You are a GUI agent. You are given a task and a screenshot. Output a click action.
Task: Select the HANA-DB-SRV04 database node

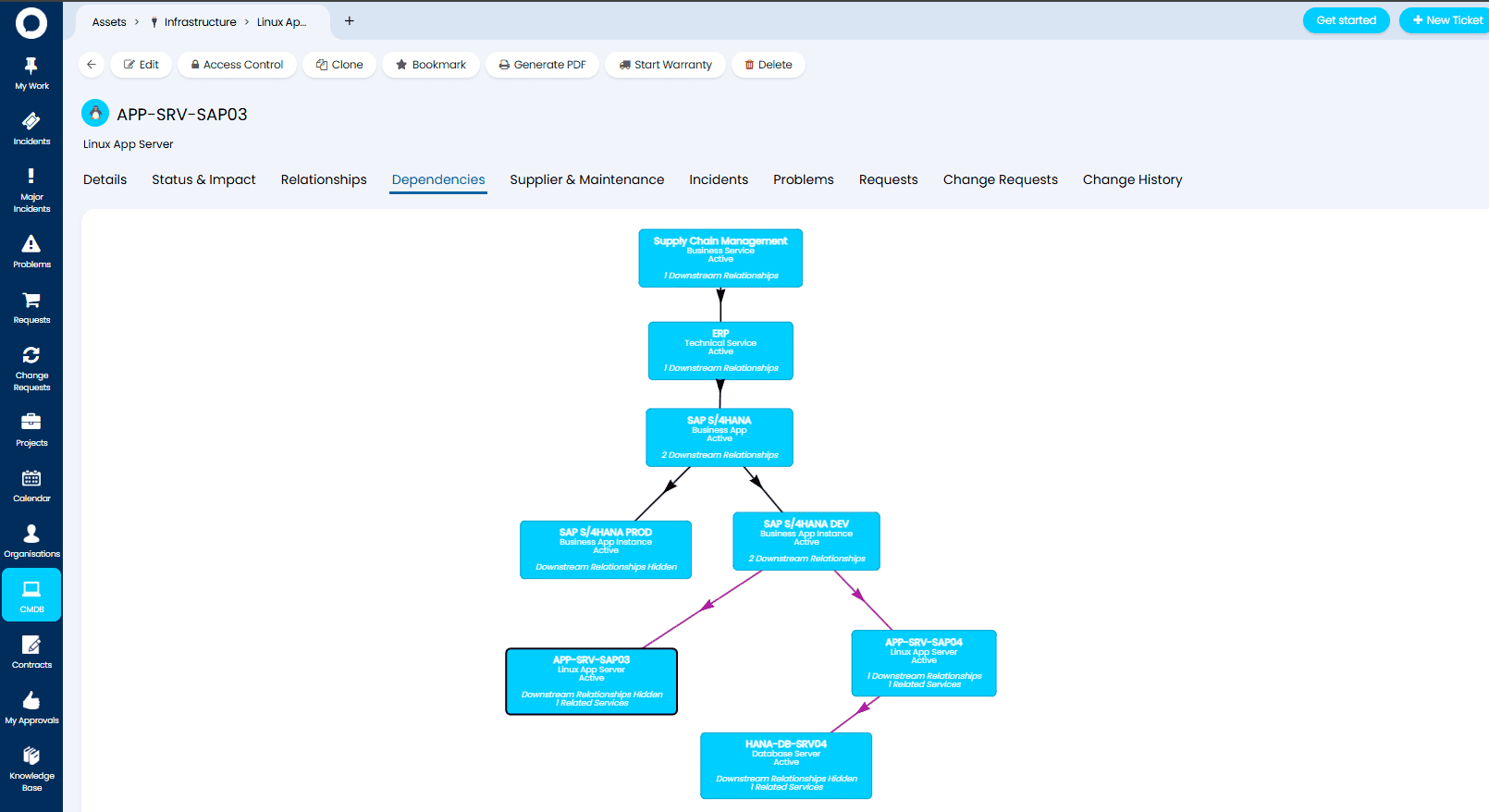[x=786, y=766]
